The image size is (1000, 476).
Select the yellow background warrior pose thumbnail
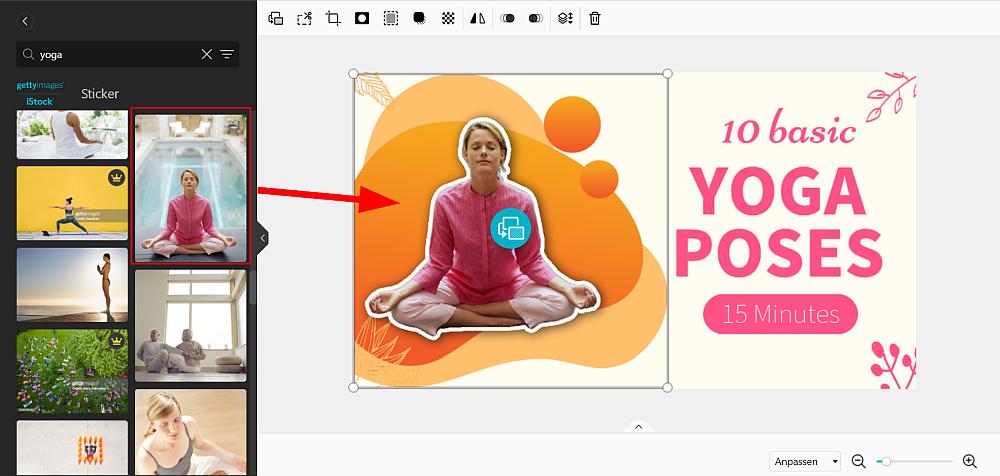[x=72, y=203]
